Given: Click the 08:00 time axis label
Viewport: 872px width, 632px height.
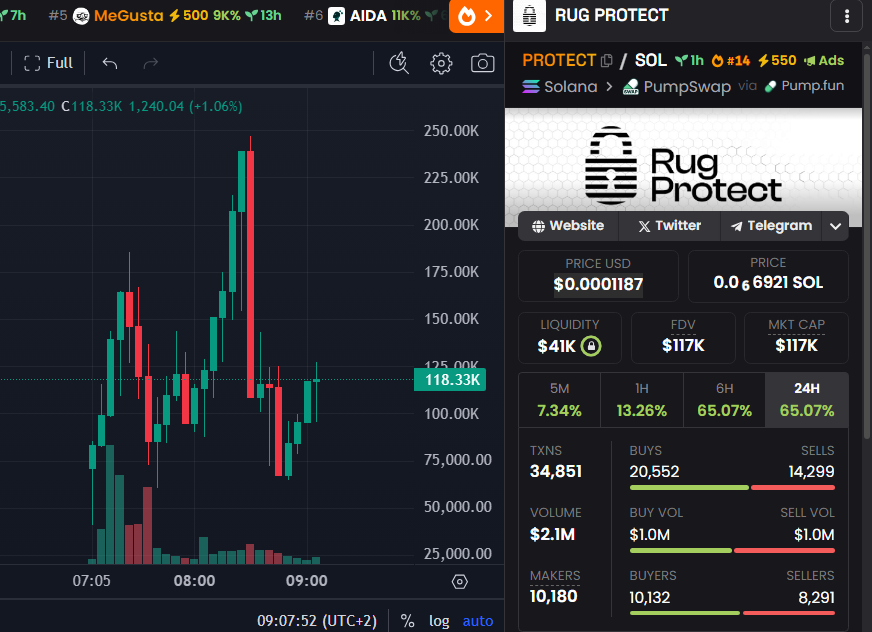Looking at the screenshot, I should coord(194,581).
